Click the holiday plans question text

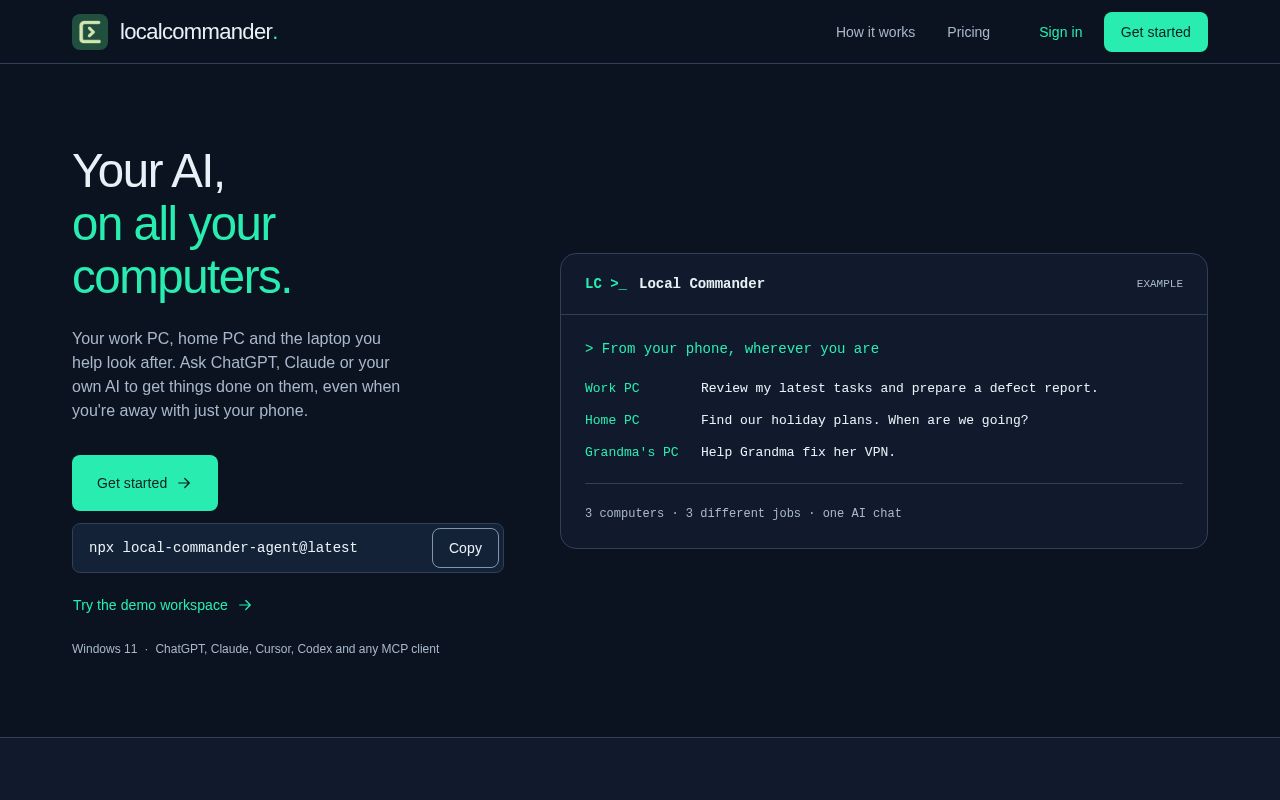tap(864, 420)
